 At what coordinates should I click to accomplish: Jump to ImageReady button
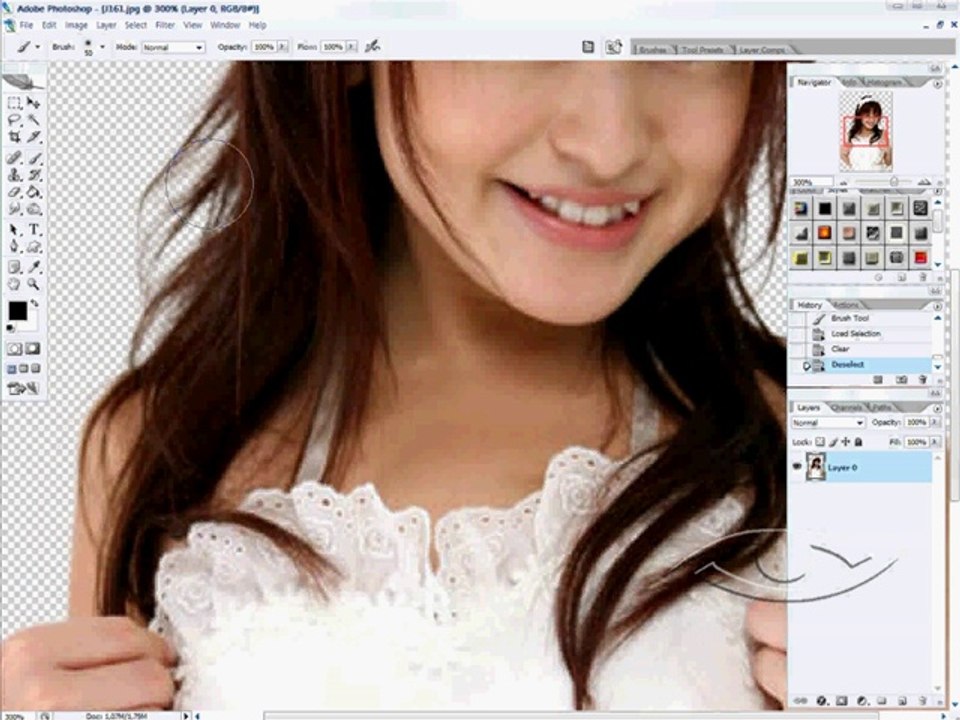23,388
